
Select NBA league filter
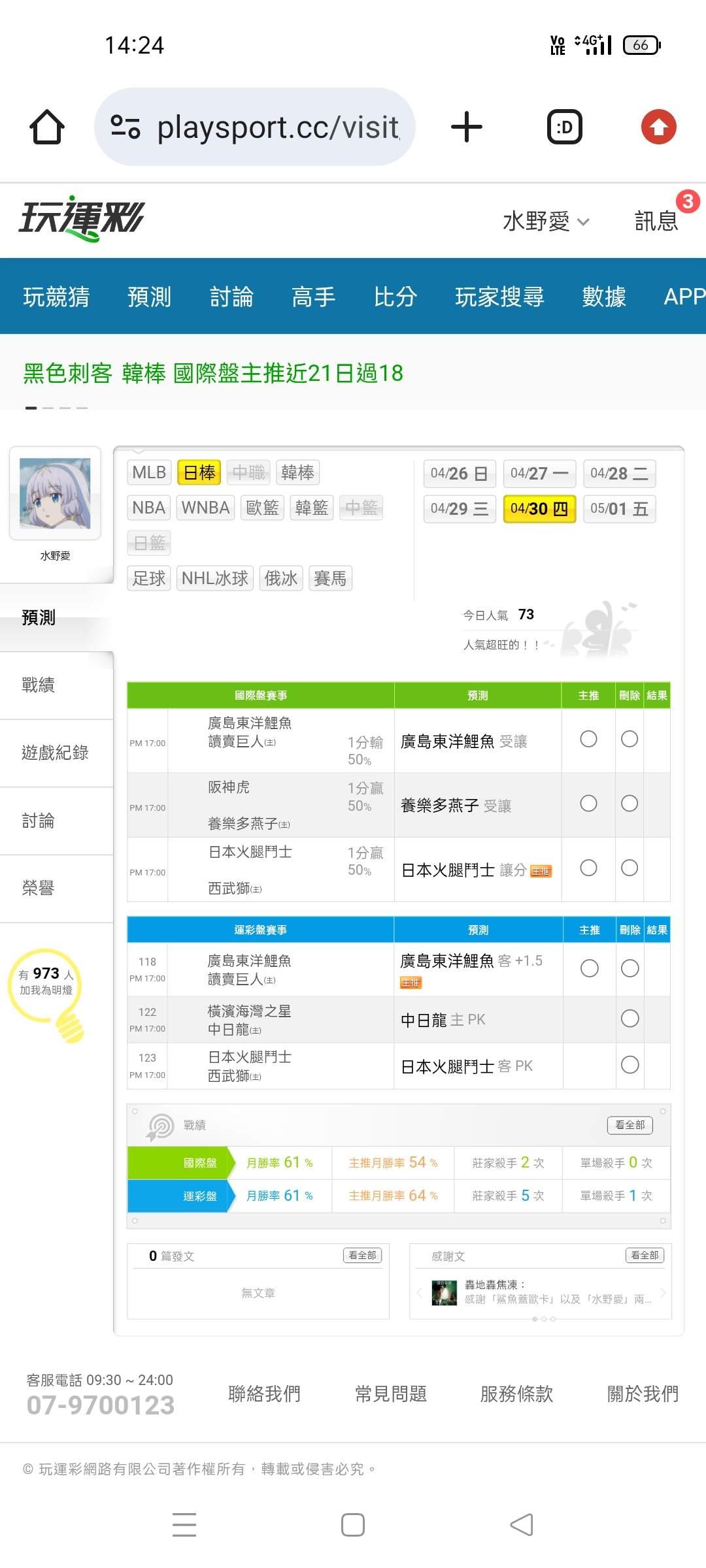tap(148, 508)
